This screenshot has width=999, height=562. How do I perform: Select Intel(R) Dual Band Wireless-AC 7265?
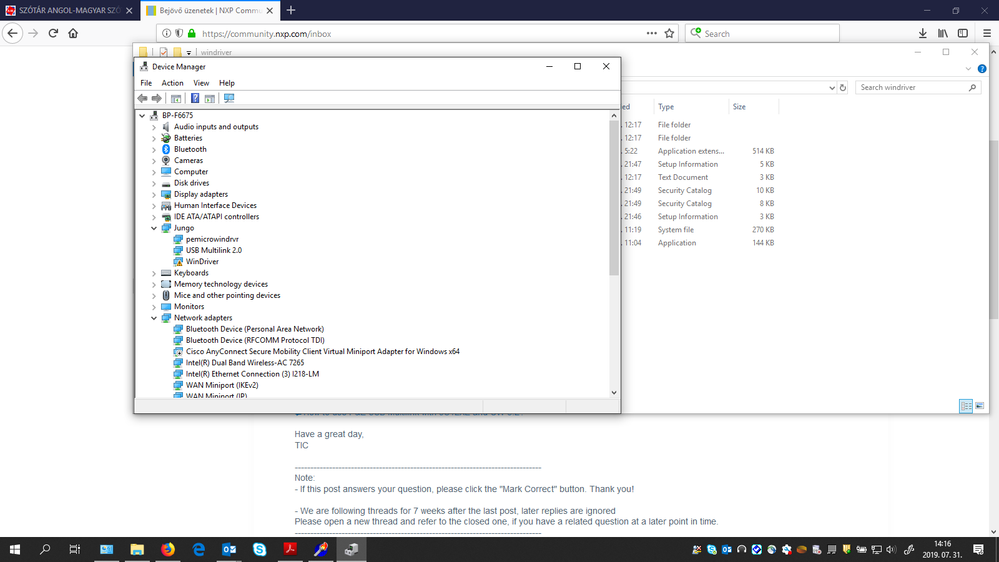[x=245, y=363]
